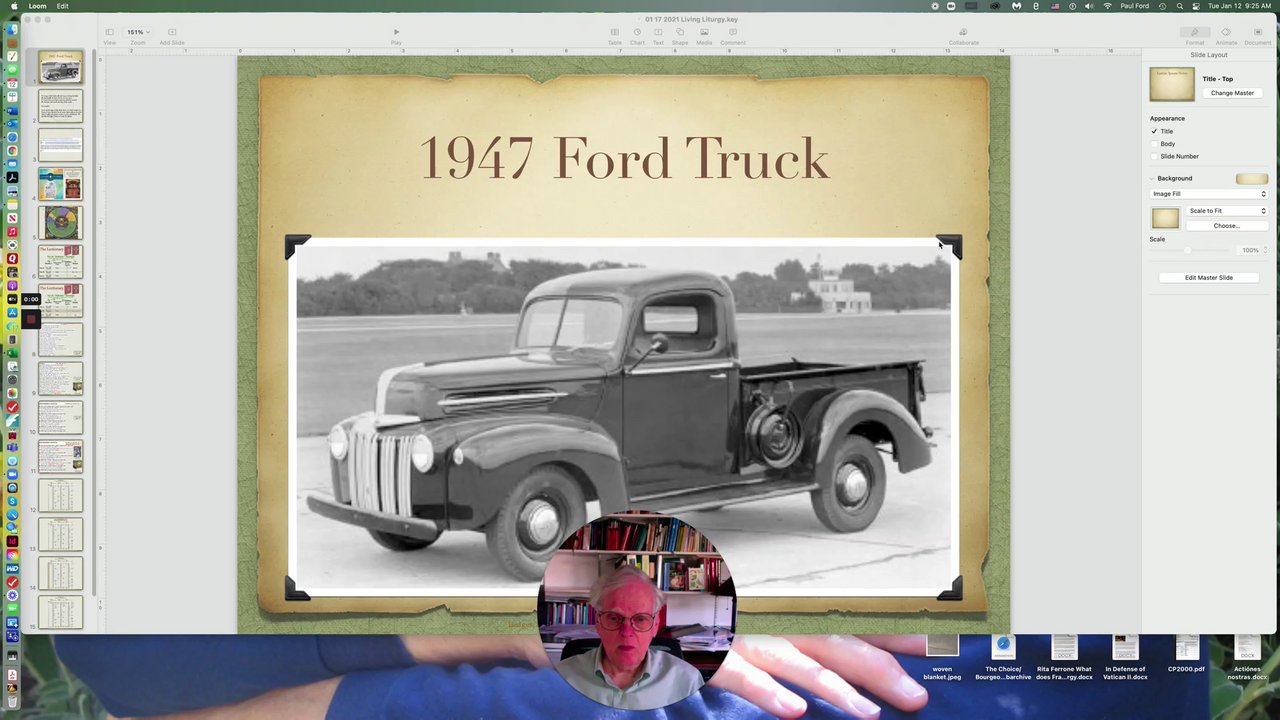
Task: Open the Edit menu in menu bar
Action: pyautogui.click(x=62, y=6)
